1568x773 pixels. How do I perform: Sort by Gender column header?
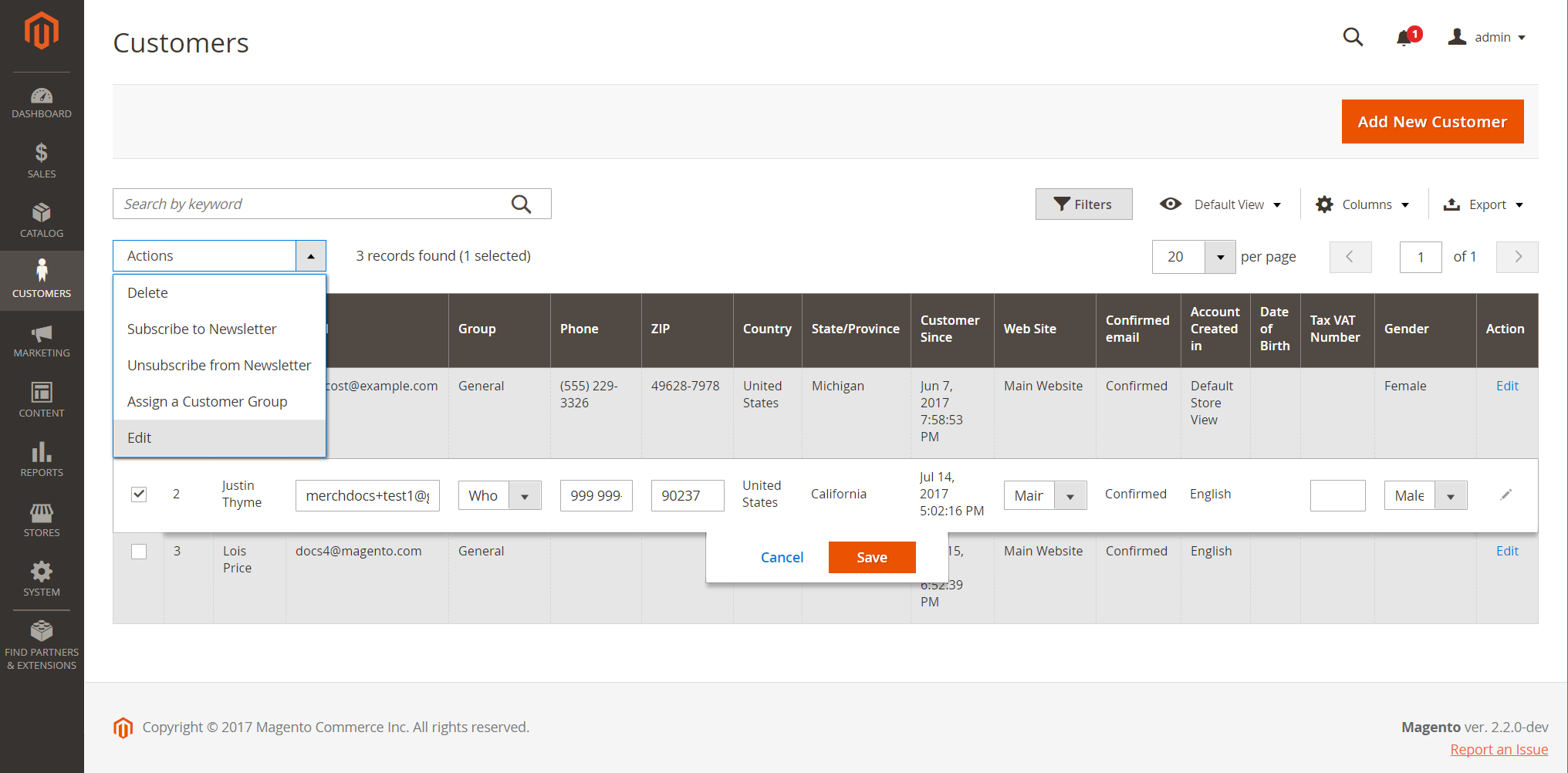coord(1425,329)
